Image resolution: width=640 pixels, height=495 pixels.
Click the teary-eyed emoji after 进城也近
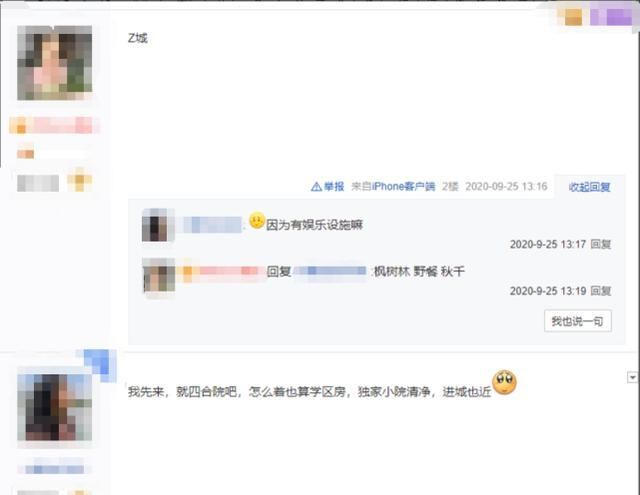504,383
